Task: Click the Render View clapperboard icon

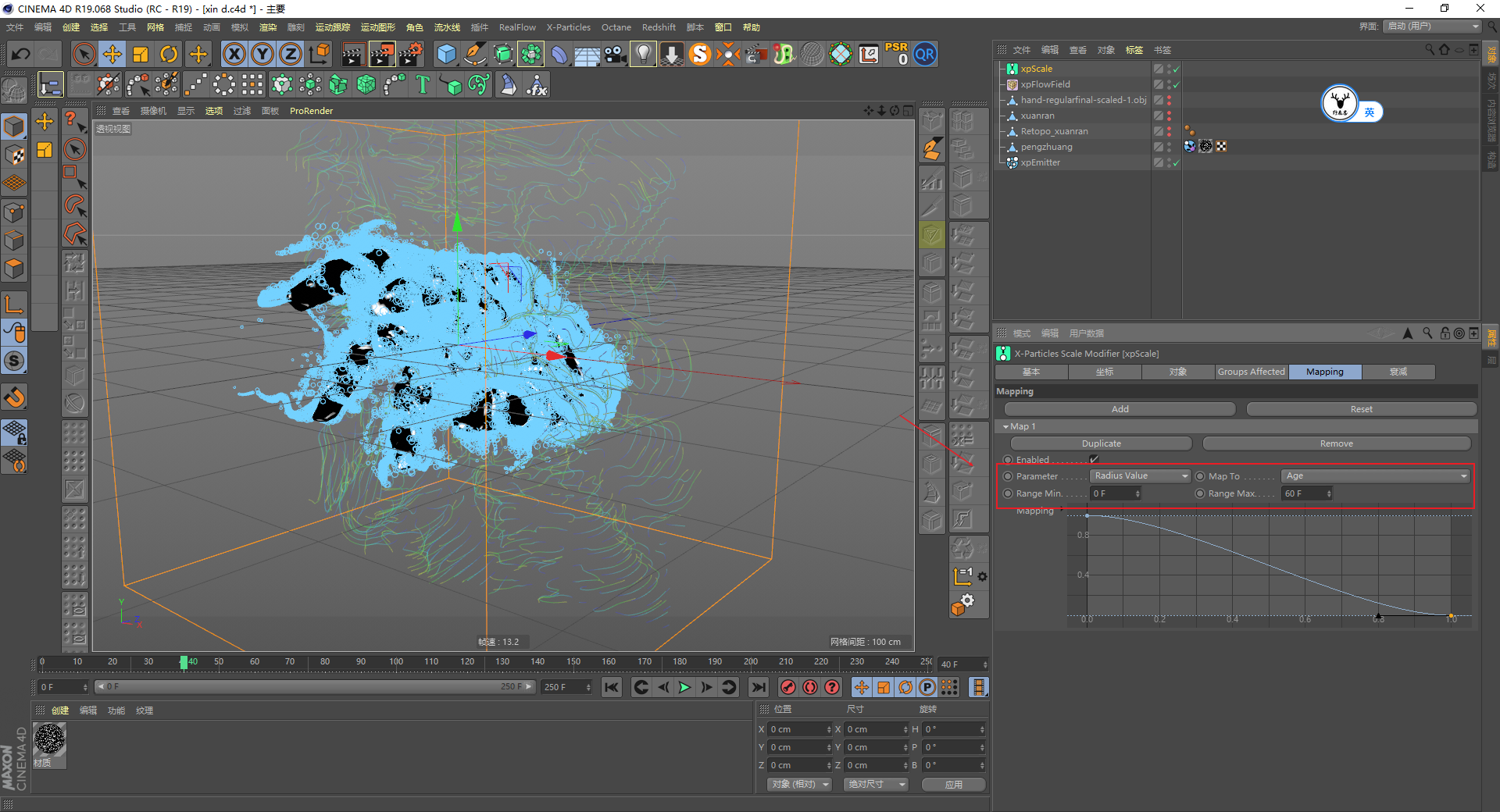Action: tap(353, 54)
